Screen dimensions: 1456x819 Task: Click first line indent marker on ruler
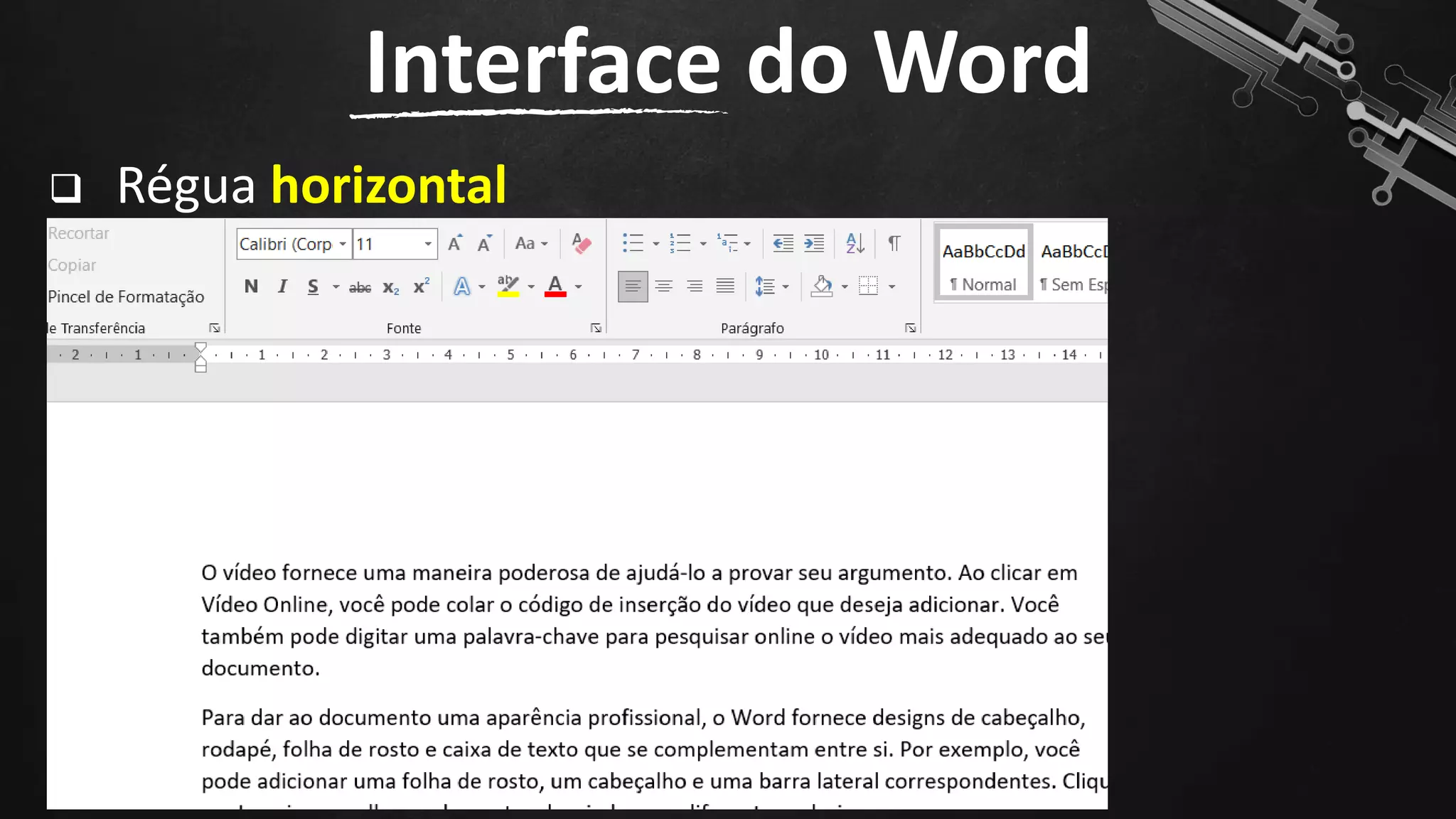tap(200, 348)
